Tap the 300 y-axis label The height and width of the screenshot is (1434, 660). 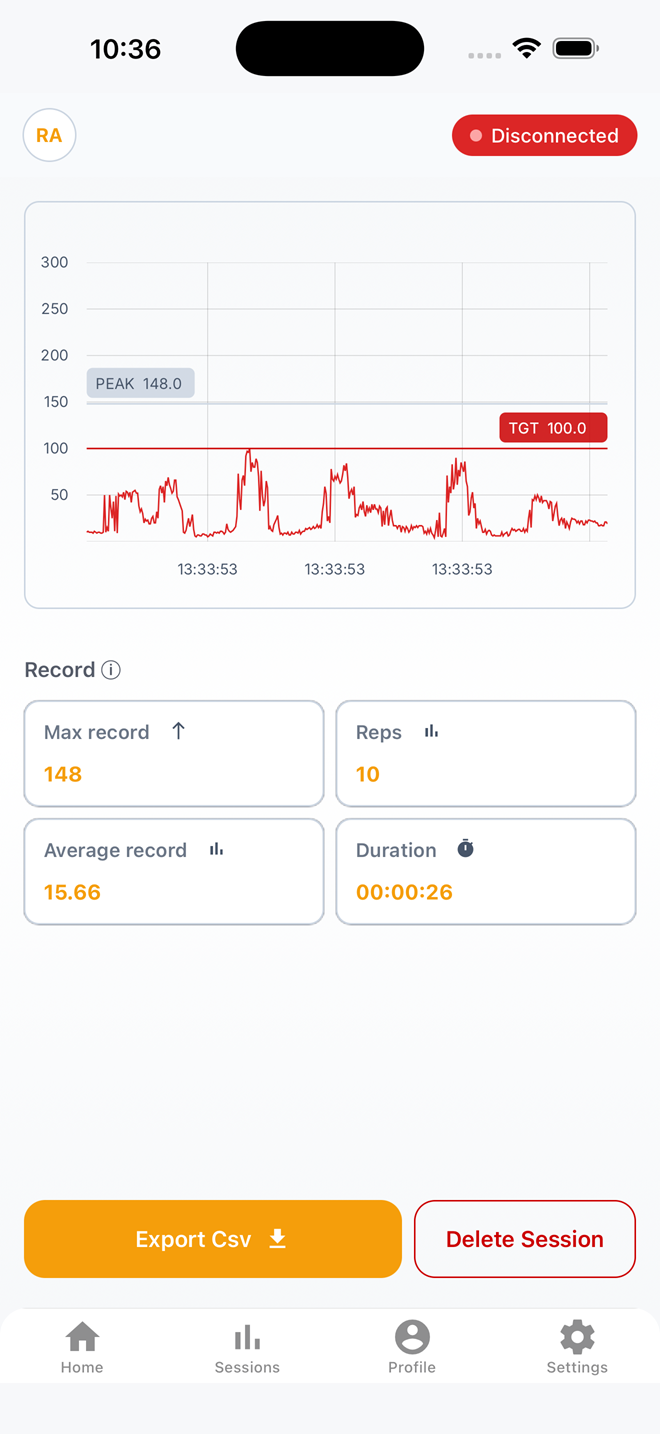[55, 262]
